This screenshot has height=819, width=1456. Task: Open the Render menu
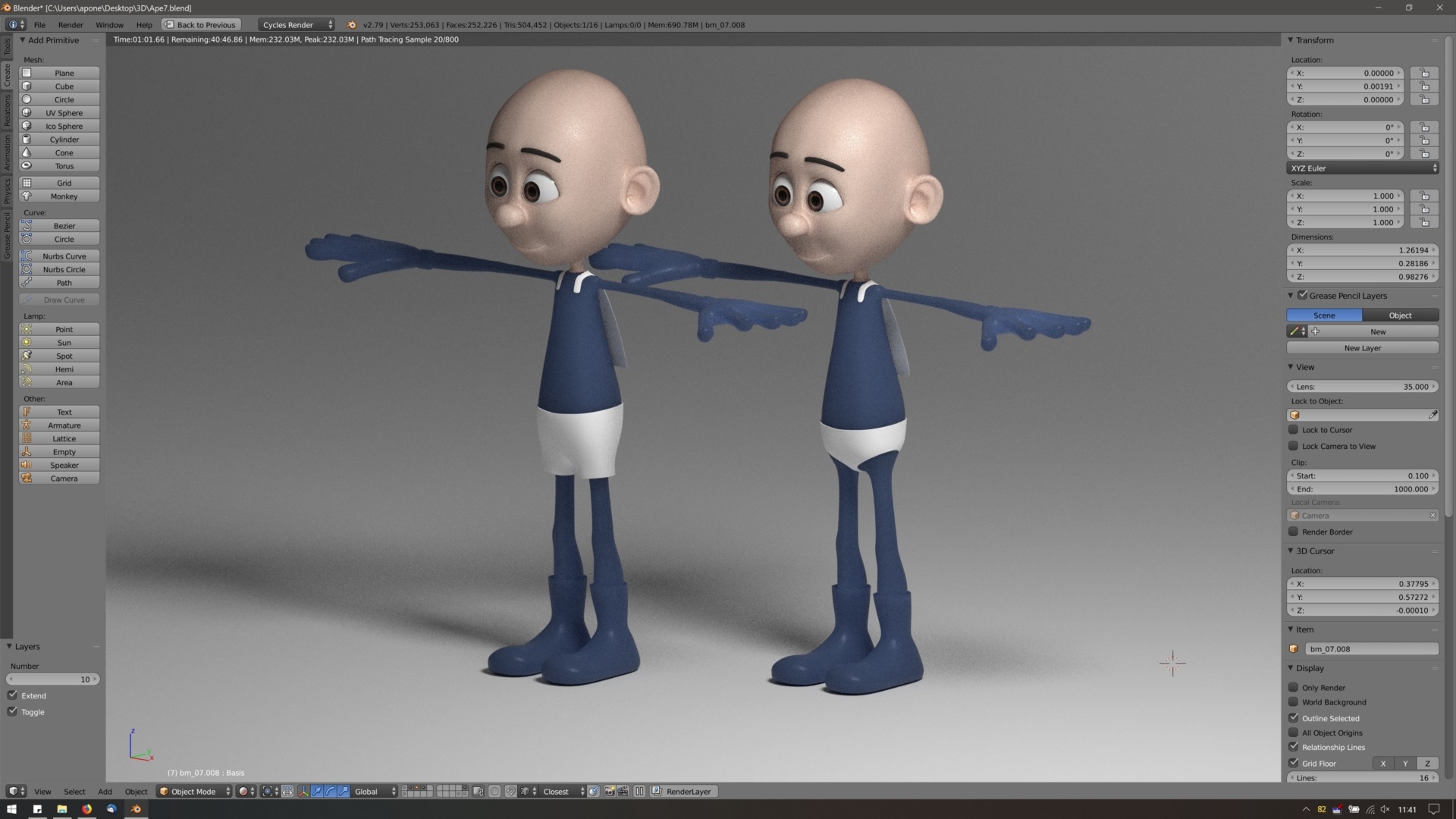pos(71,24)
